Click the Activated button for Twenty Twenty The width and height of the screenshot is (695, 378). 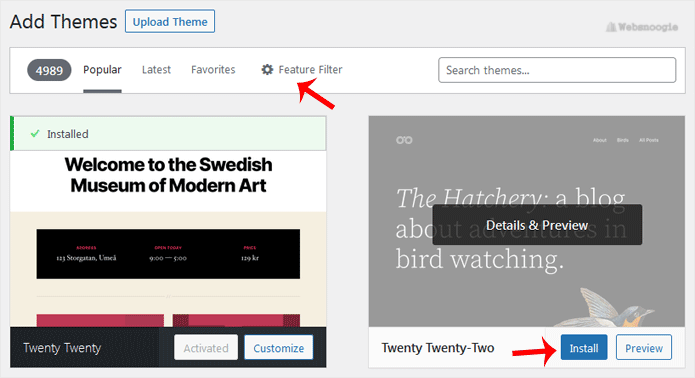pyautogui.click(x=206, y=348)
